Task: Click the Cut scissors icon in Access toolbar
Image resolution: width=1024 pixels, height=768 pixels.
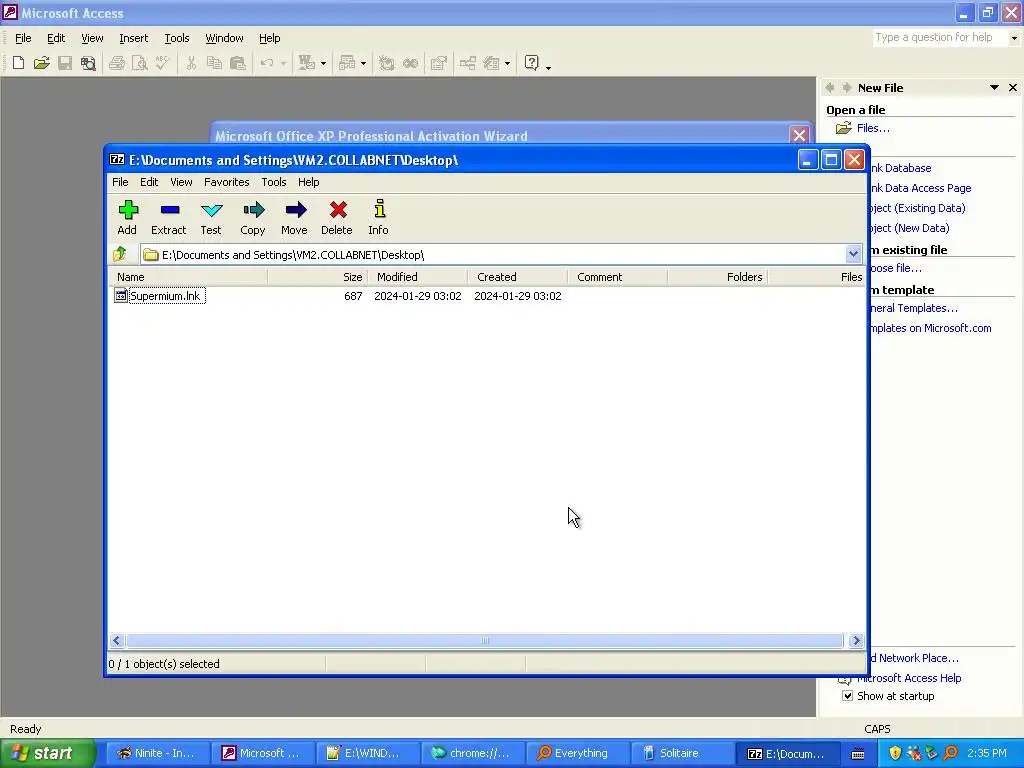Action: coord(191,63)
